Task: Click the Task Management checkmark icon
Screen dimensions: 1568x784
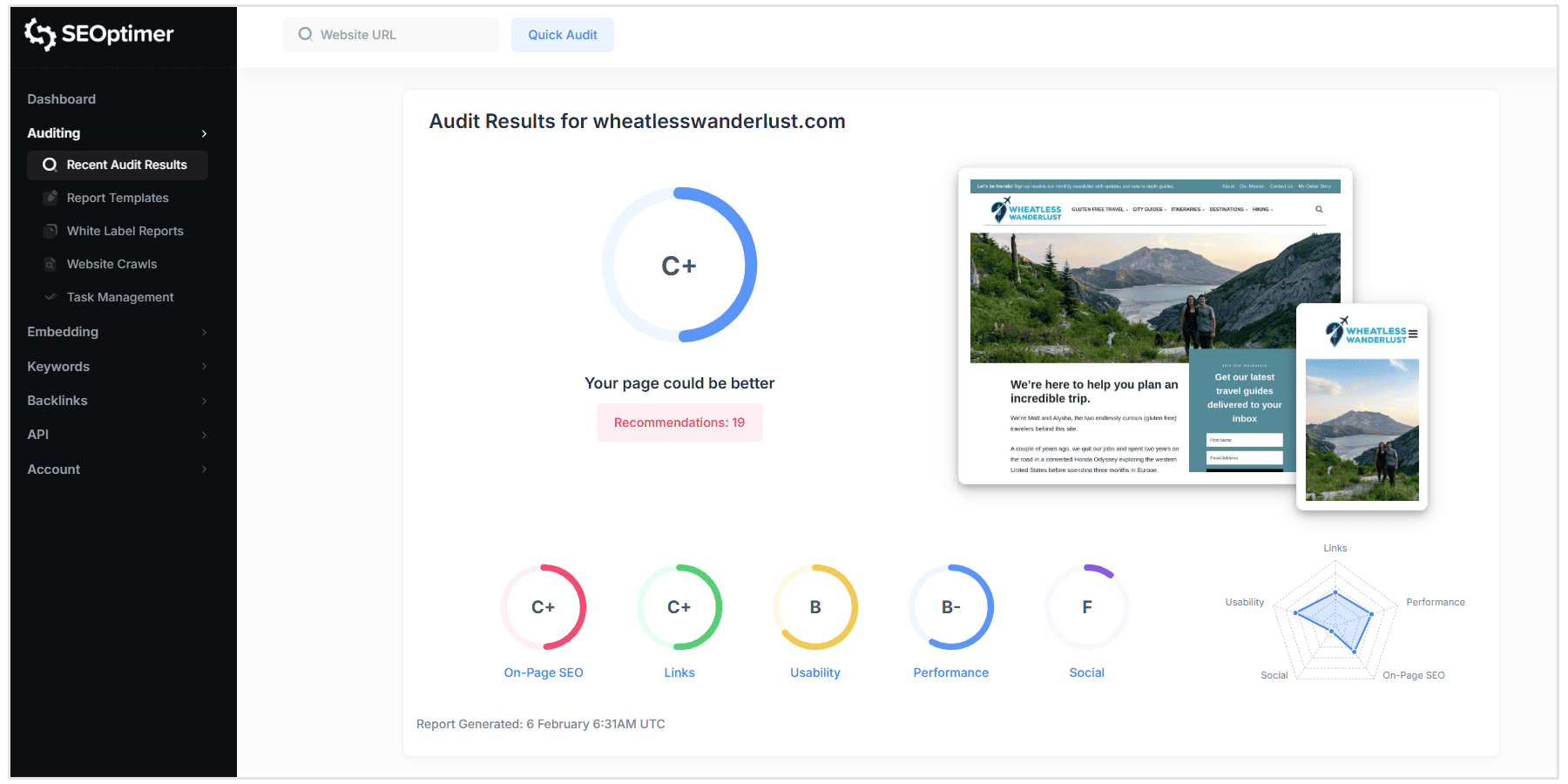Action: click(x=51, y=297)
